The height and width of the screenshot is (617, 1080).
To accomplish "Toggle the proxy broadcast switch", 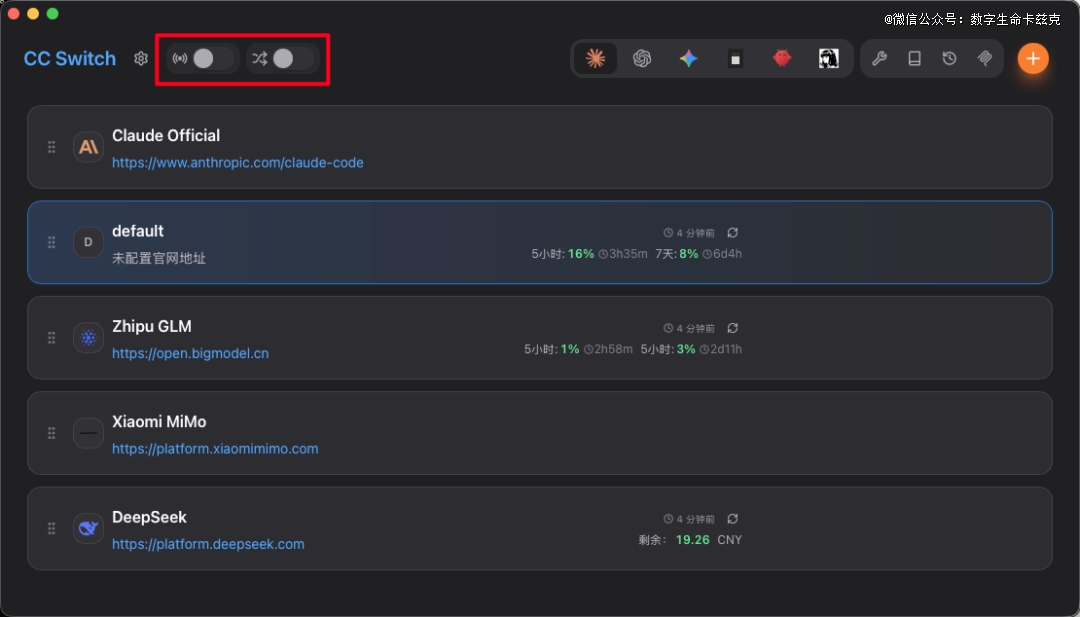I will [x=204, y=59].
